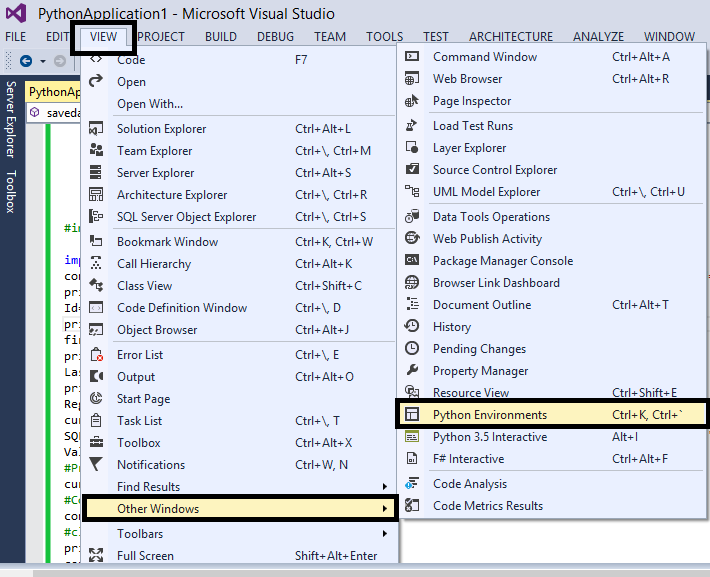Click the SQL Server Object Explorer icon

tap(96, 216)
